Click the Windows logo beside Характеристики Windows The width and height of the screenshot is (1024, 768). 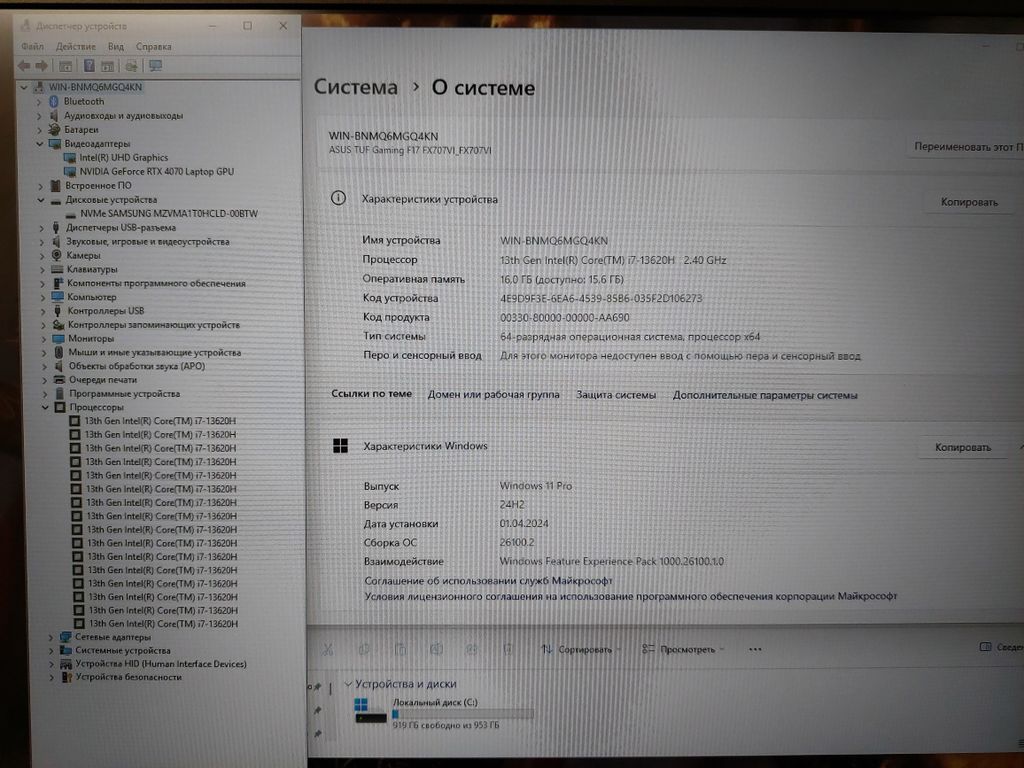click(x=341, y=446)
